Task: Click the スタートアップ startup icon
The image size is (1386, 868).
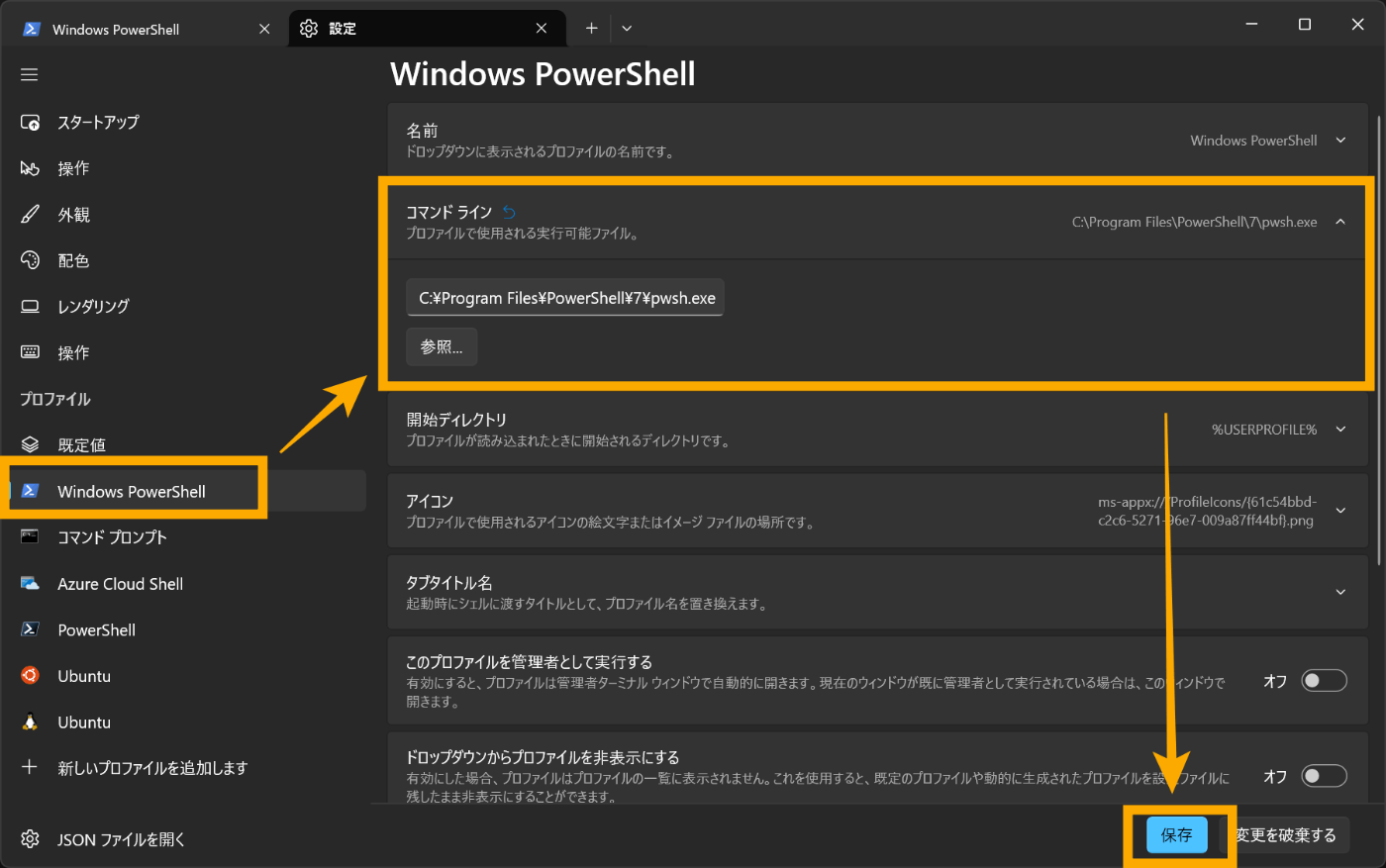Action: (x=30, y=123)
